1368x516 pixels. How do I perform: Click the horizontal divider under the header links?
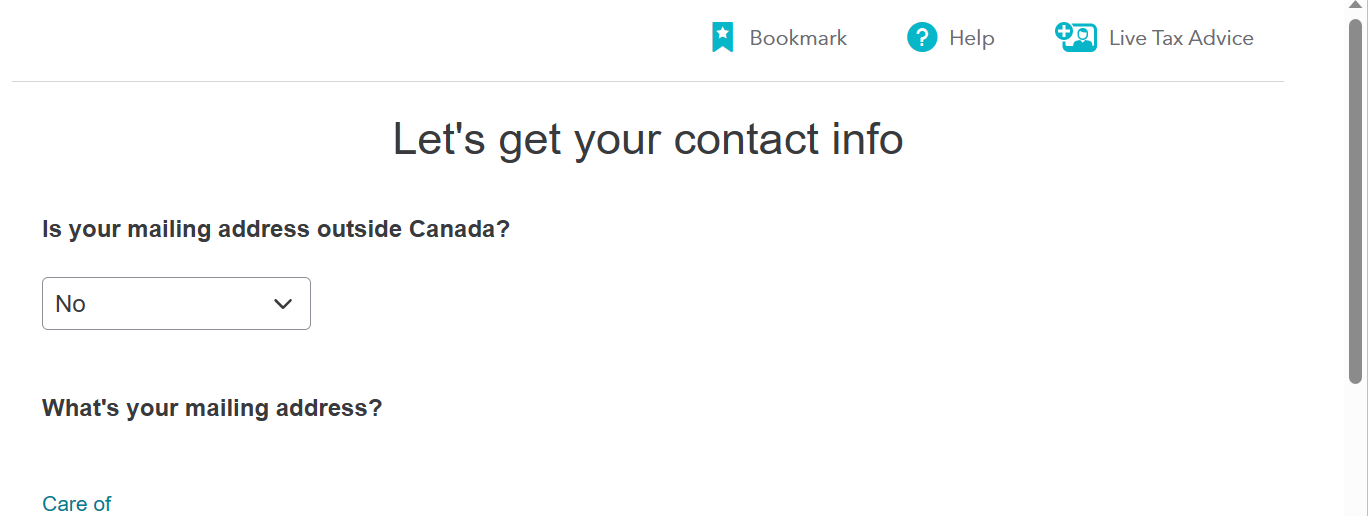tap(648, 81)
